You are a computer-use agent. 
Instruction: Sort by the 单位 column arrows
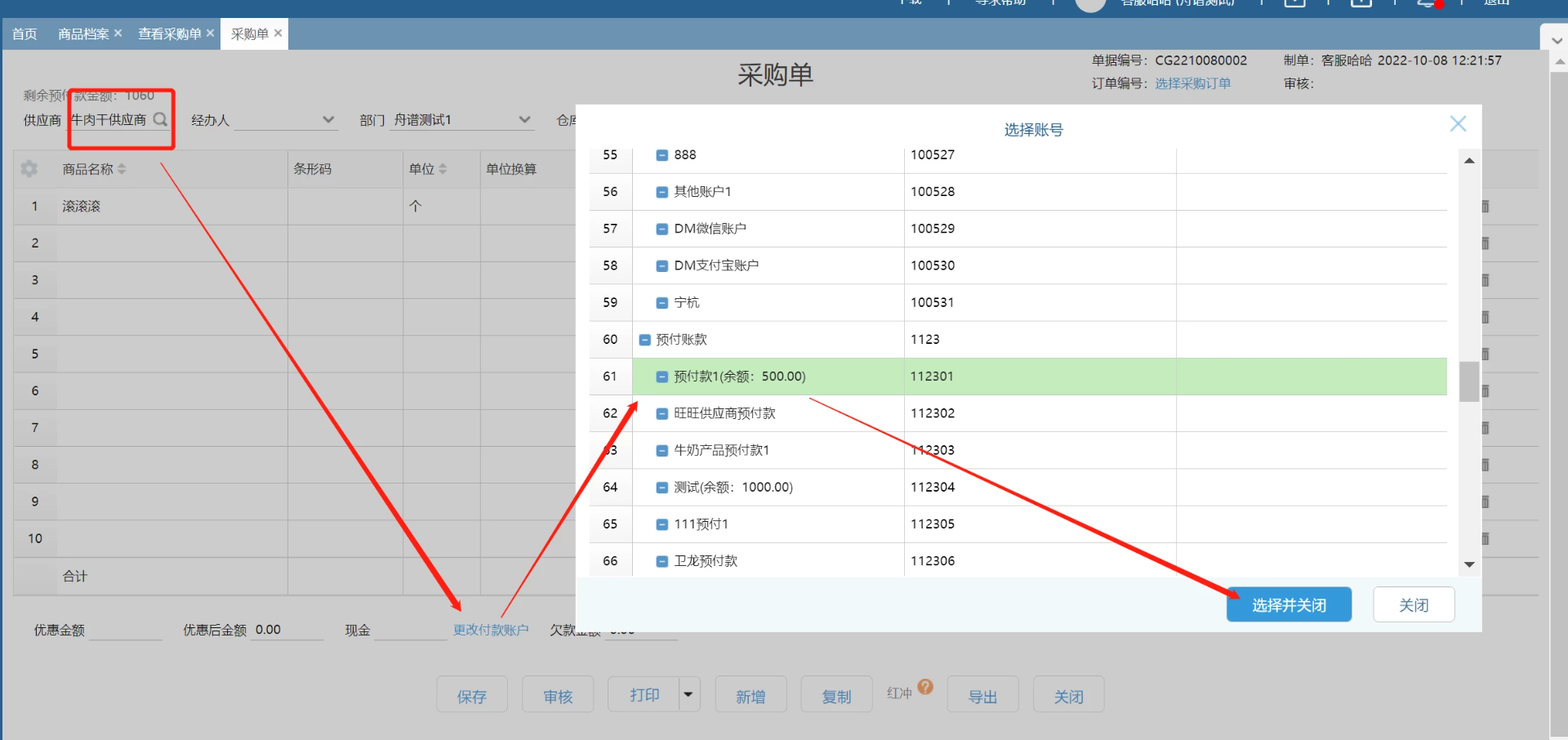(x=443, y=169)
